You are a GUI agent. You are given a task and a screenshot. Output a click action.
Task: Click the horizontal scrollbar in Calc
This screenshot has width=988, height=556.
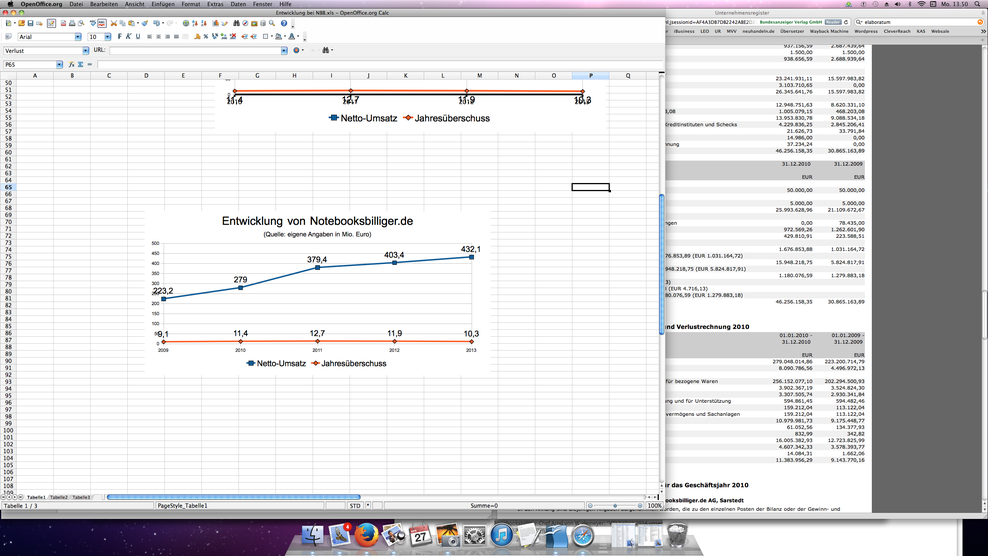pyautogui.click(x=233, y=497)
